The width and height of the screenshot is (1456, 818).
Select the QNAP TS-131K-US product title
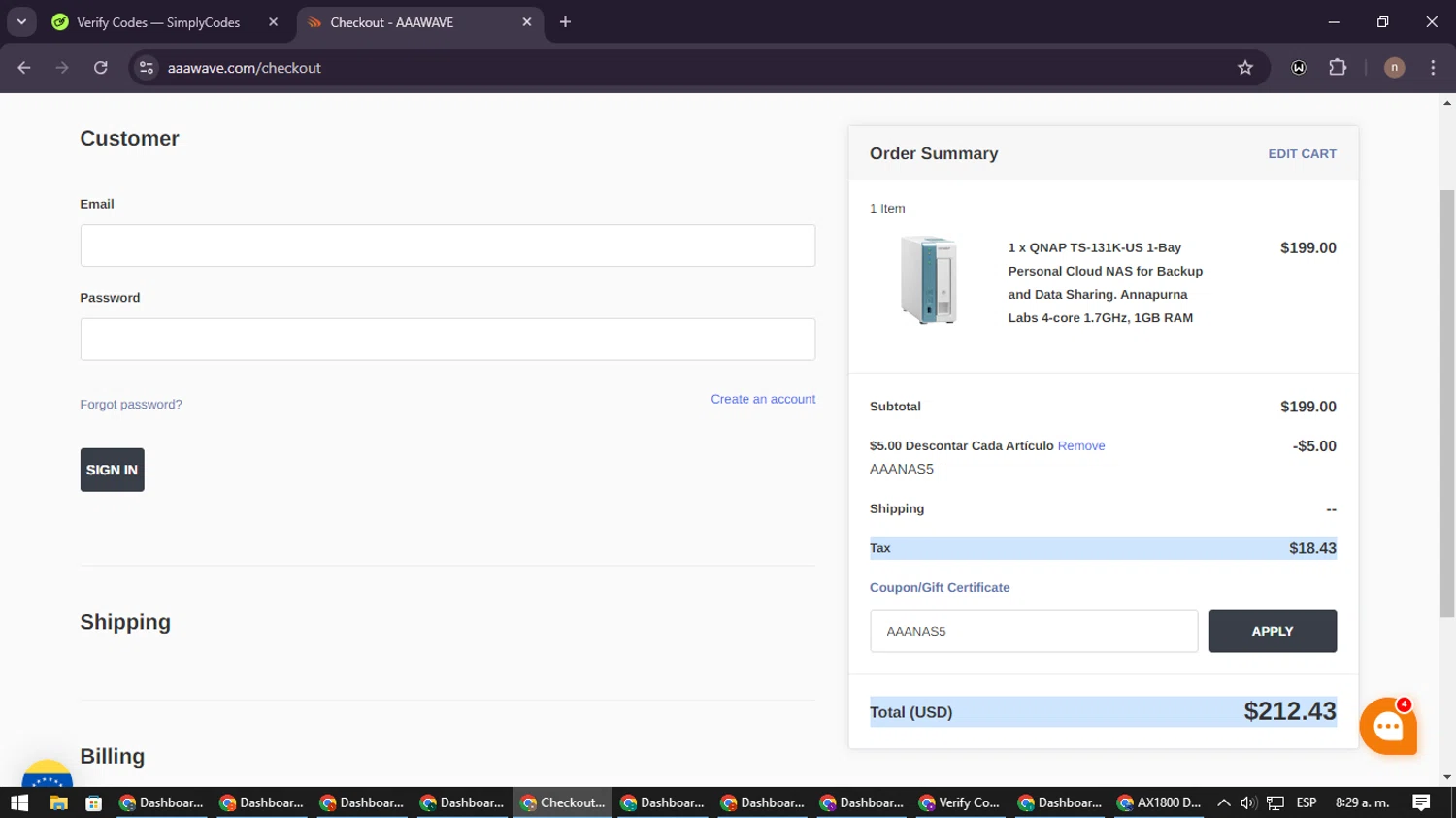[x=1105, y=282]
